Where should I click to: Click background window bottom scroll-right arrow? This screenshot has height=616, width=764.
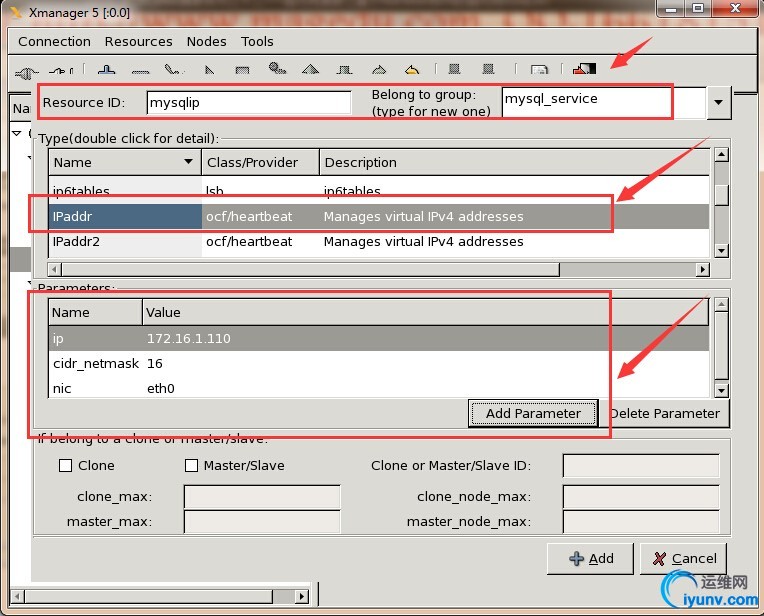pos(302,596)
